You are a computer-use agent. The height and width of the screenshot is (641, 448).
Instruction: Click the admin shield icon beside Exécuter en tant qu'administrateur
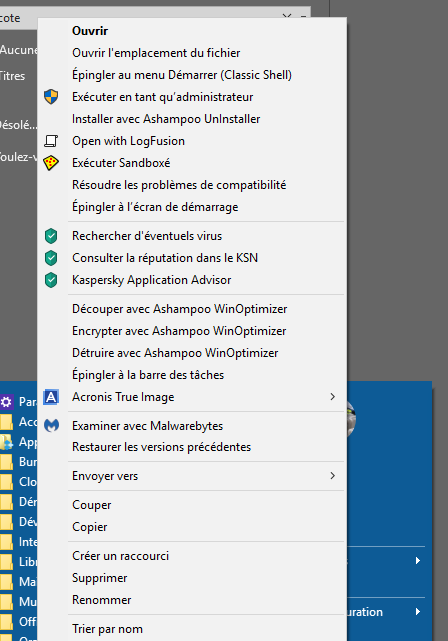[51, 97]
